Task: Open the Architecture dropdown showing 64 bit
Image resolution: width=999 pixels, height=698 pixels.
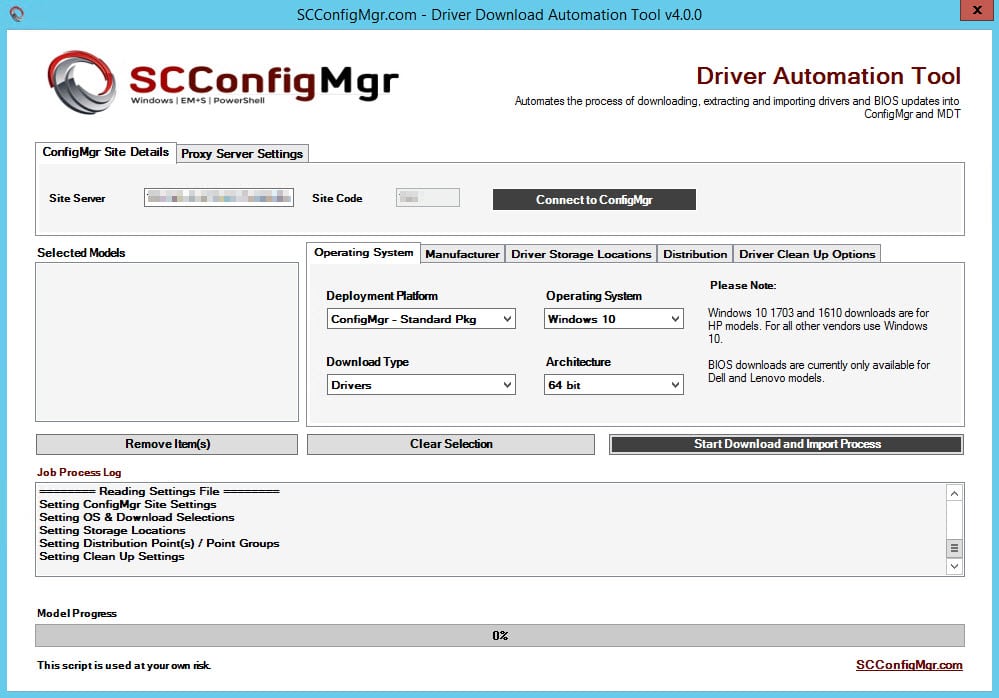Action: pos(614,385)
